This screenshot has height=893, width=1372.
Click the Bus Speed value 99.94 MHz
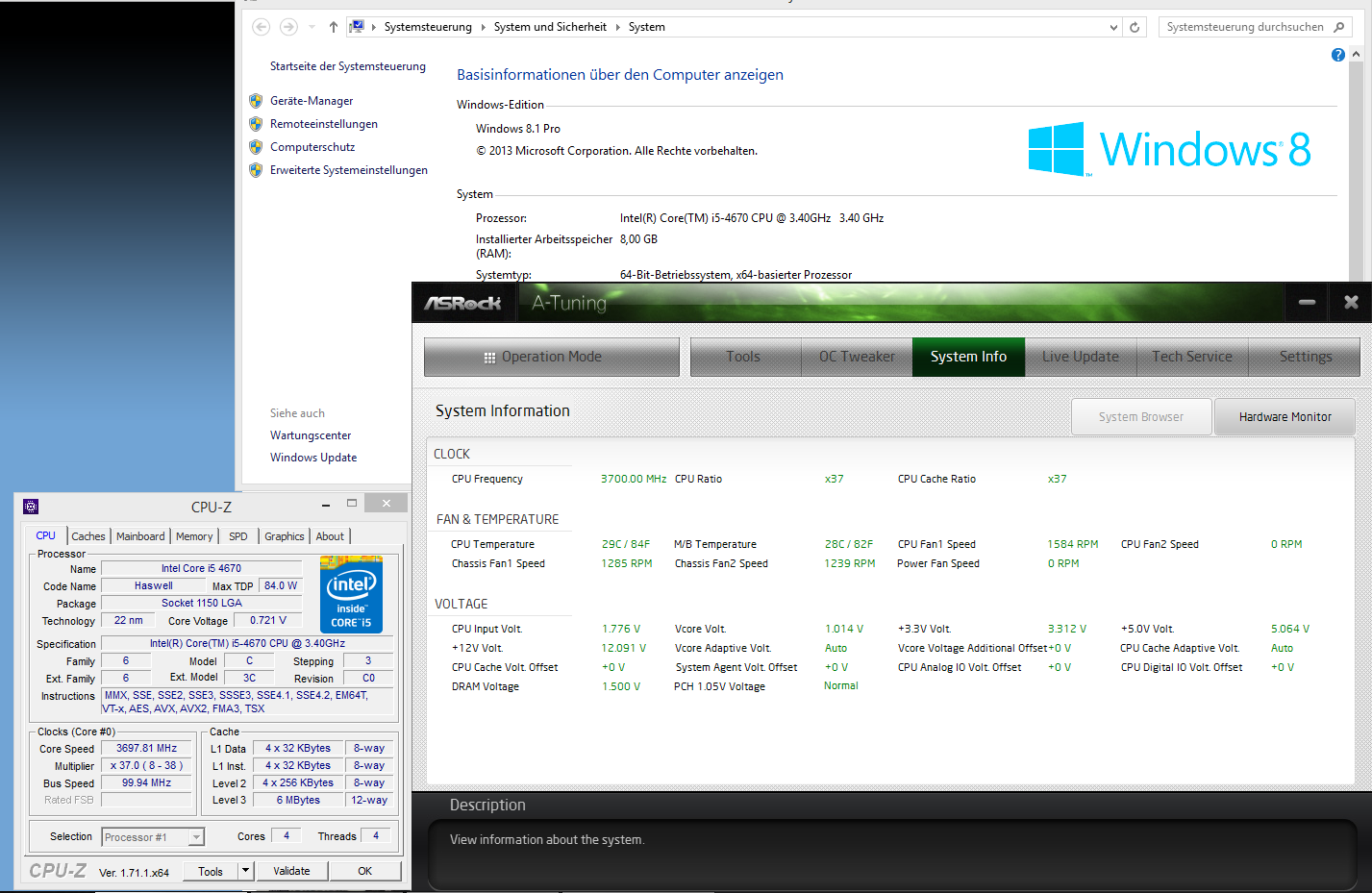coord(147,782)
